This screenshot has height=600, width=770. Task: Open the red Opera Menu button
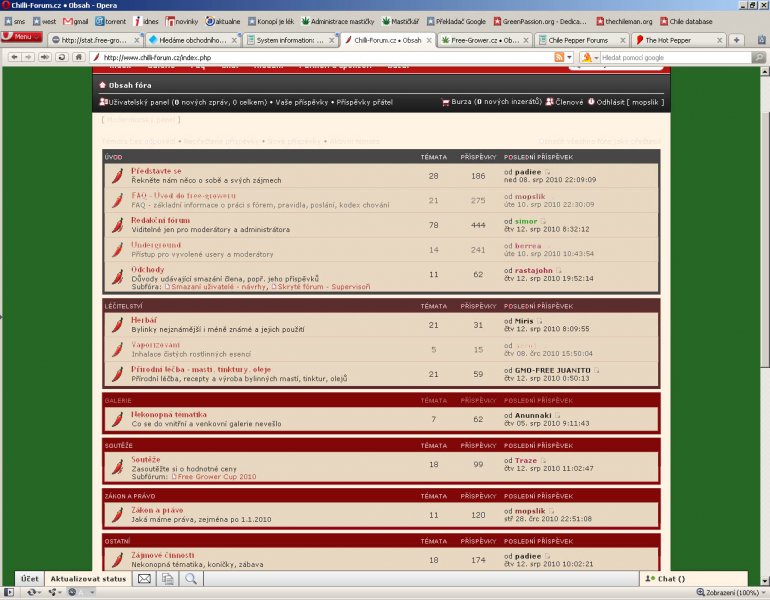click(x=21, y=37)
